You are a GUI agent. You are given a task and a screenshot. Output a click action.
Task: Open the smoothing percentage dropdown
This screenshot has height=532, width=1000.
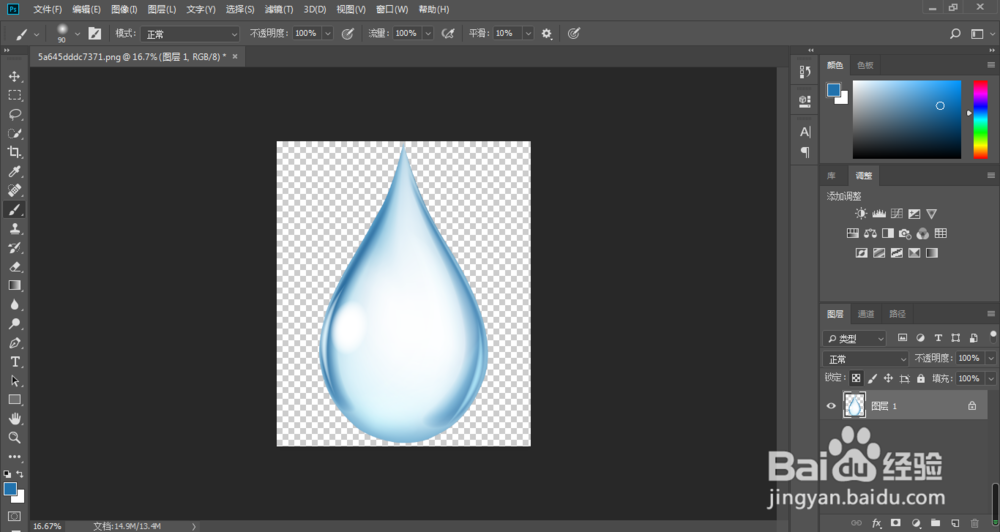[x=528, y=33]
